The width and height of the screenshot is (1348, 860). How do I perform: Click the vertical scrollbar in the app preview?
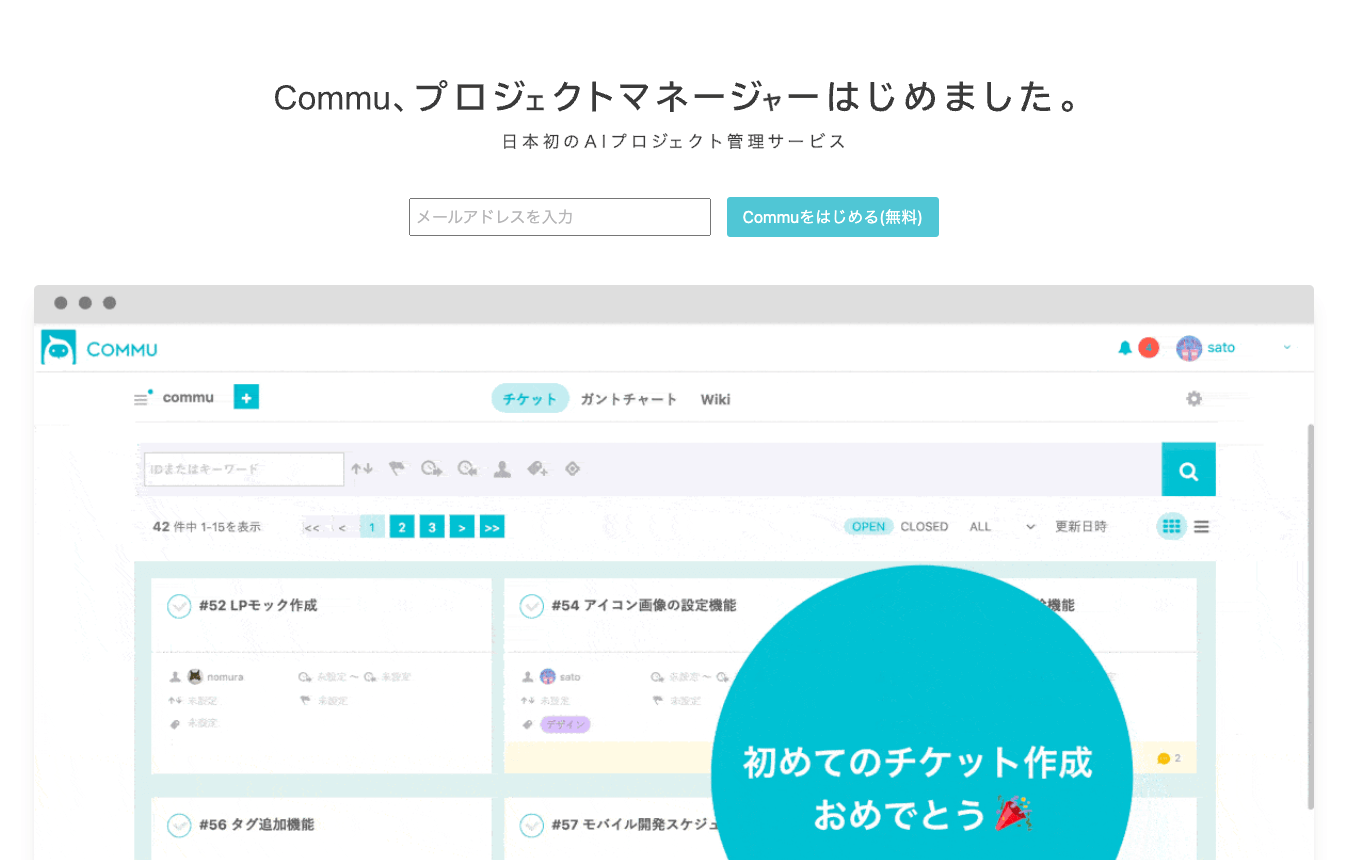coord(1310,616)
